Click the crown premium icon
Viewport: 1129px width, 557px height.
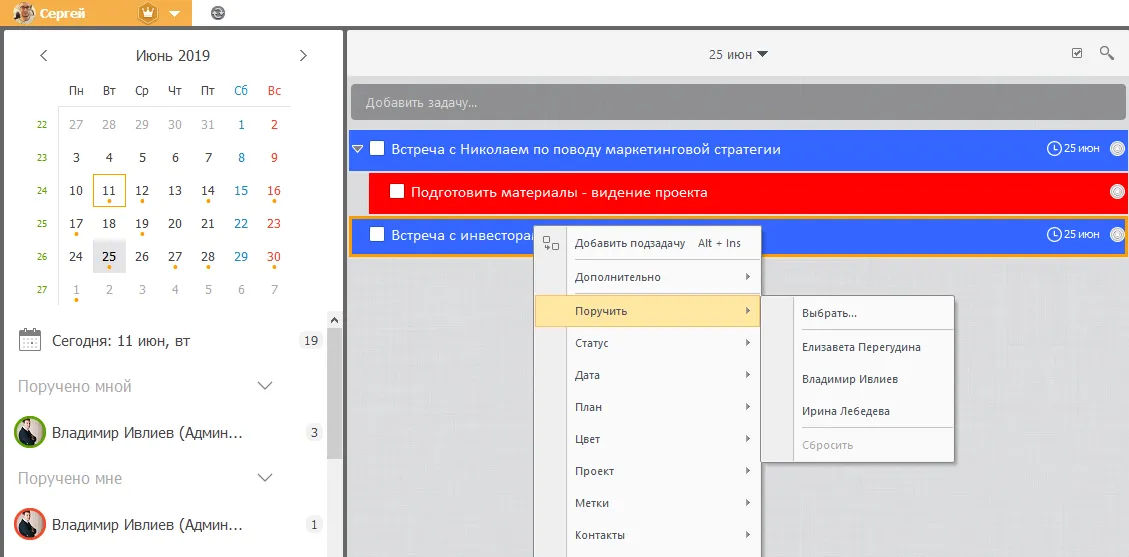coord(149,13)
